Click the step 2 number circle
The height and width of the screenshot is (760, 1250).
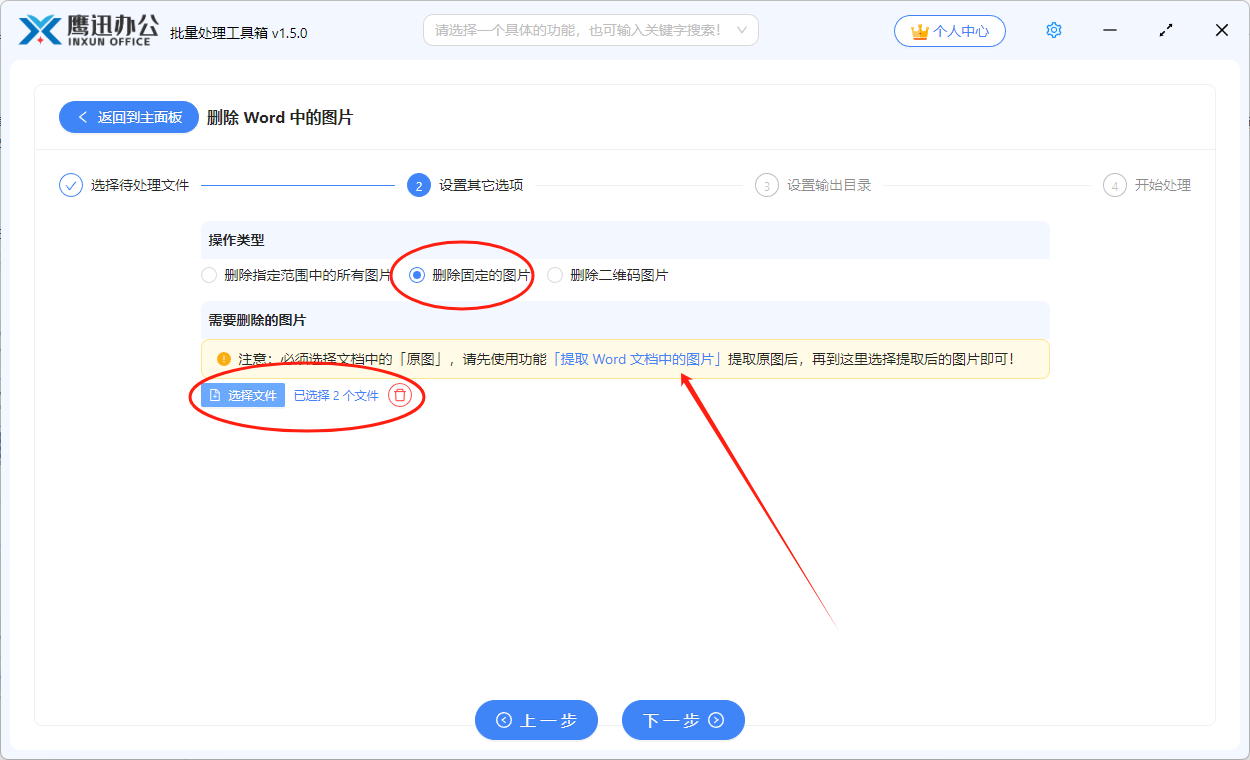[419, 185]
